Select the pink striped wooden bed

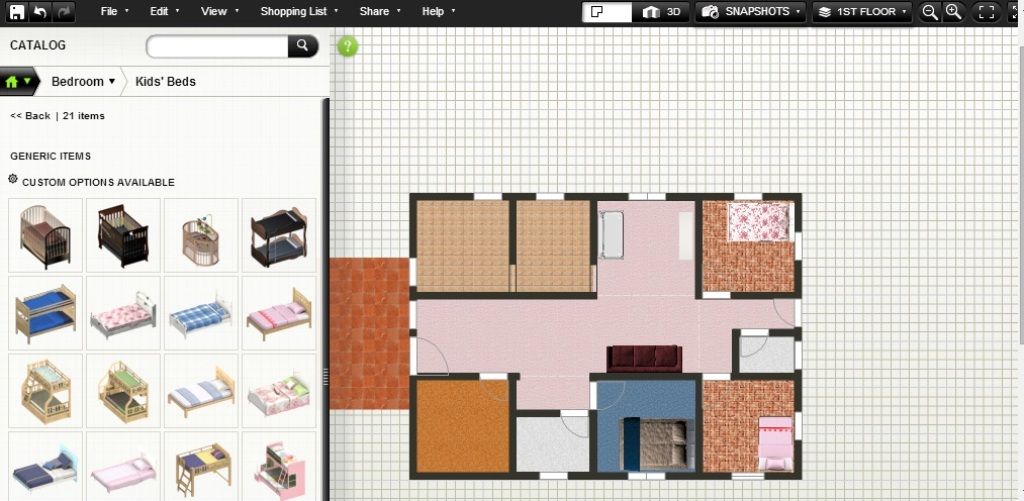[x=279, y=313]
